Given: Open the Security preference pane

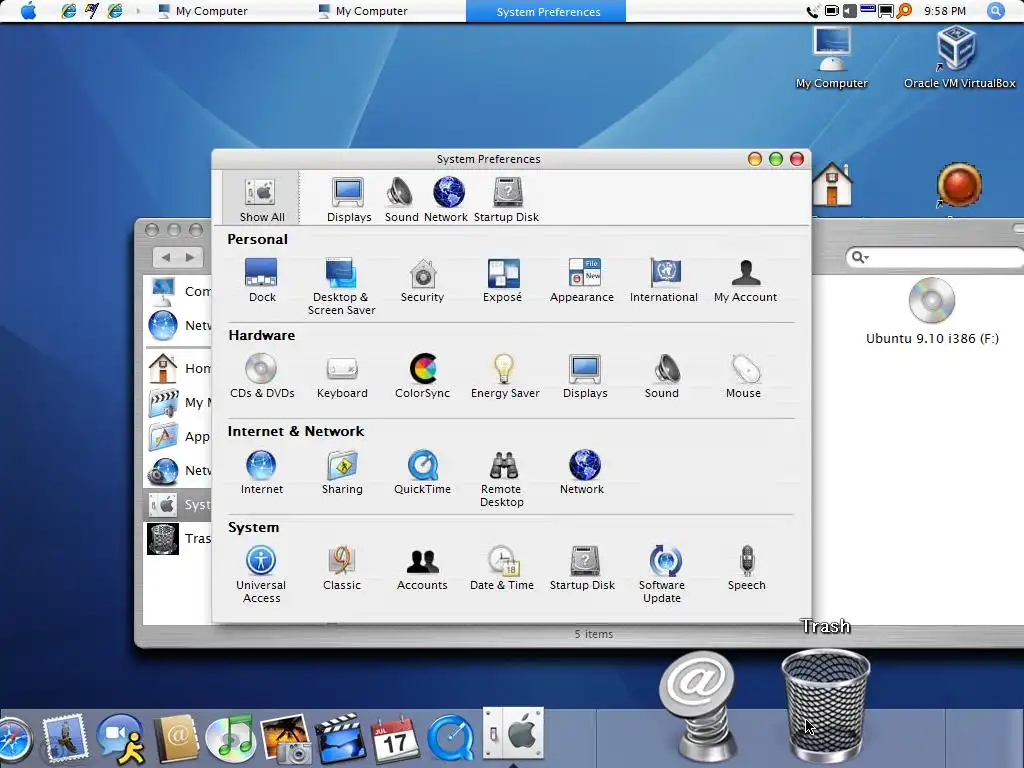Looking at the screenshot, I should pos(423,280).
